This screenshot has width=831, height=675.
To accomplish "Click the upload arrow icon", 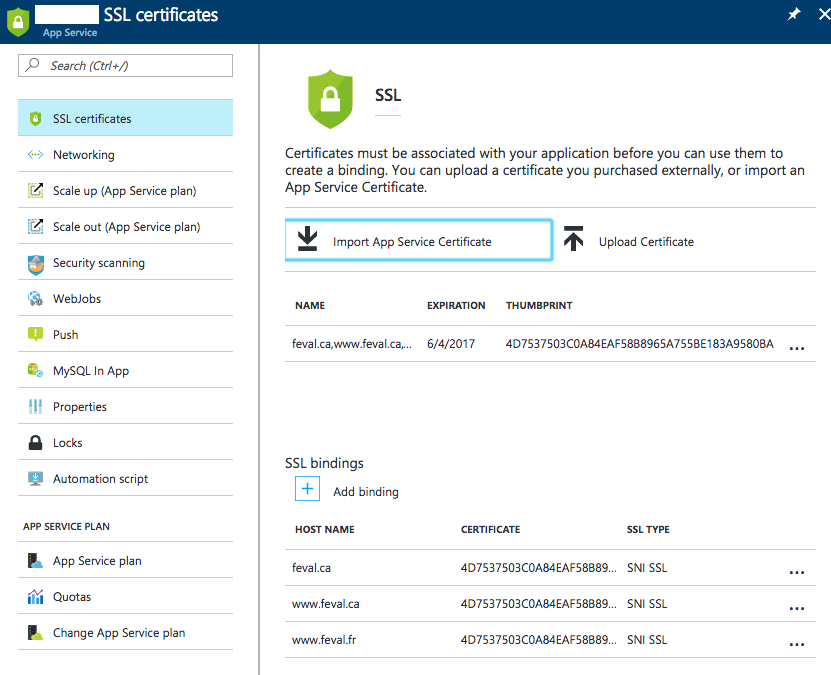I will [x=573, y=238].
